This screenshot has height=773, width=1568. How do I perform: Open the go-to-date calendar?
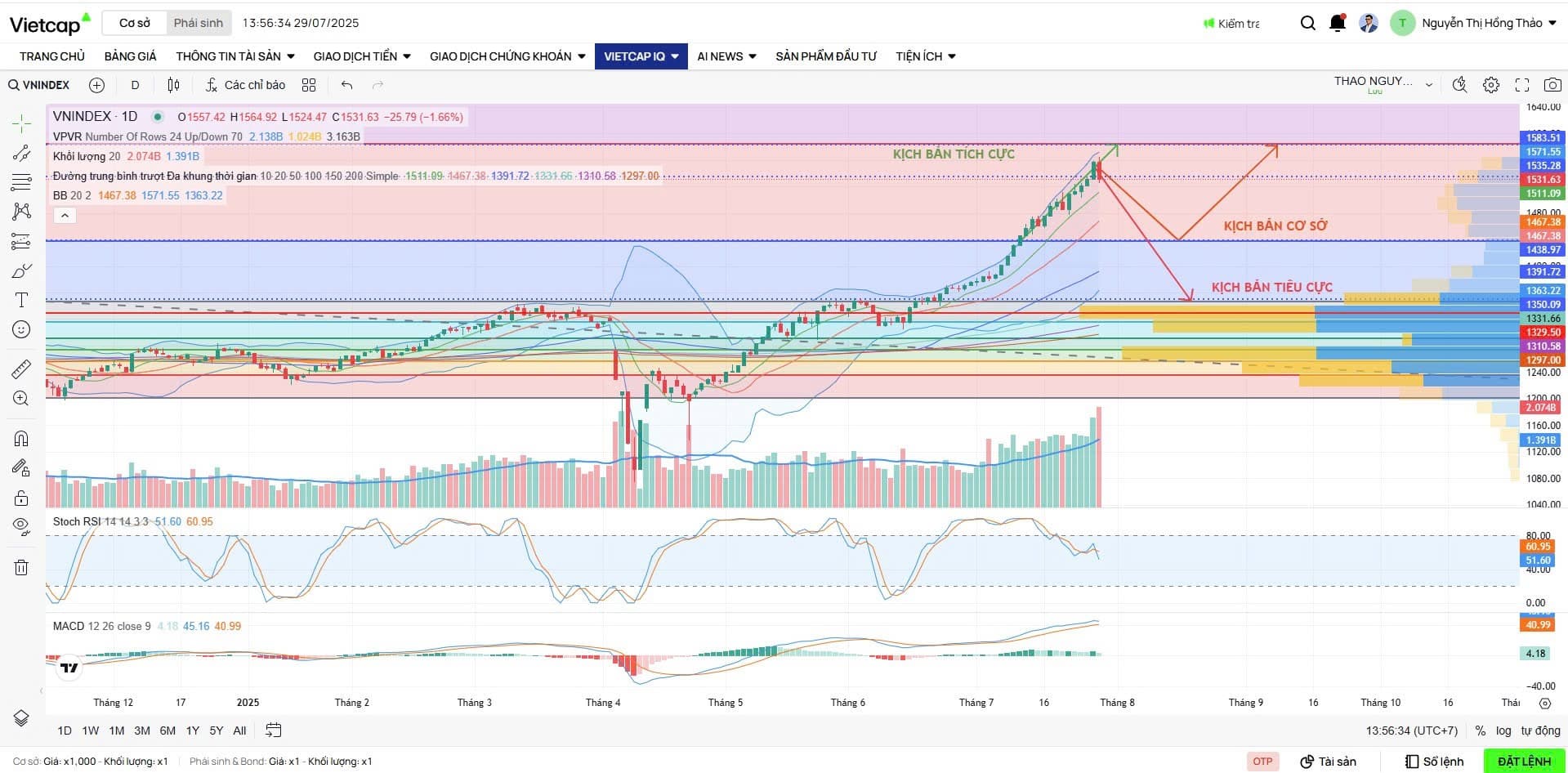(274, 731)
